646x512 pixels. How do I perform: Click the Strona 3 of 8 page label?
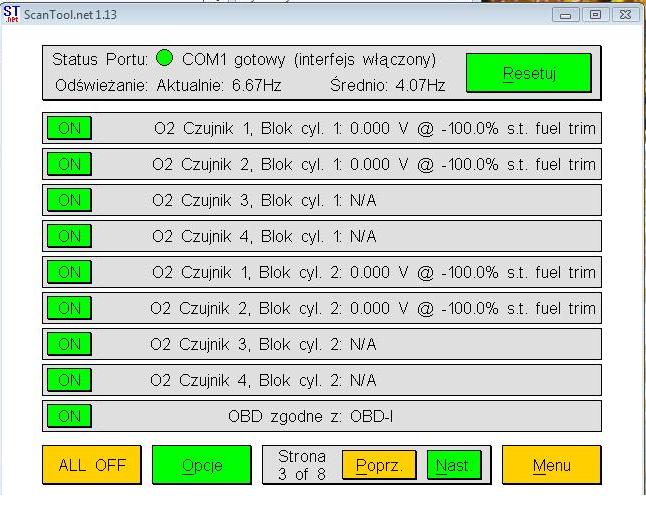(301, 465)
